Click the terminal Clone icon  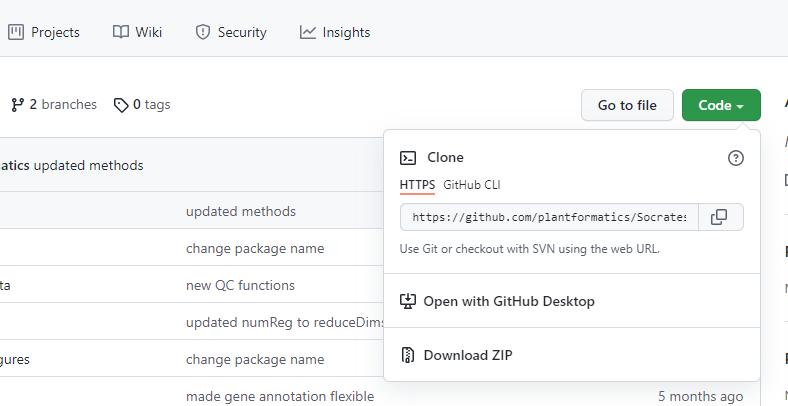pyautogui.click(x=408, y=158)
